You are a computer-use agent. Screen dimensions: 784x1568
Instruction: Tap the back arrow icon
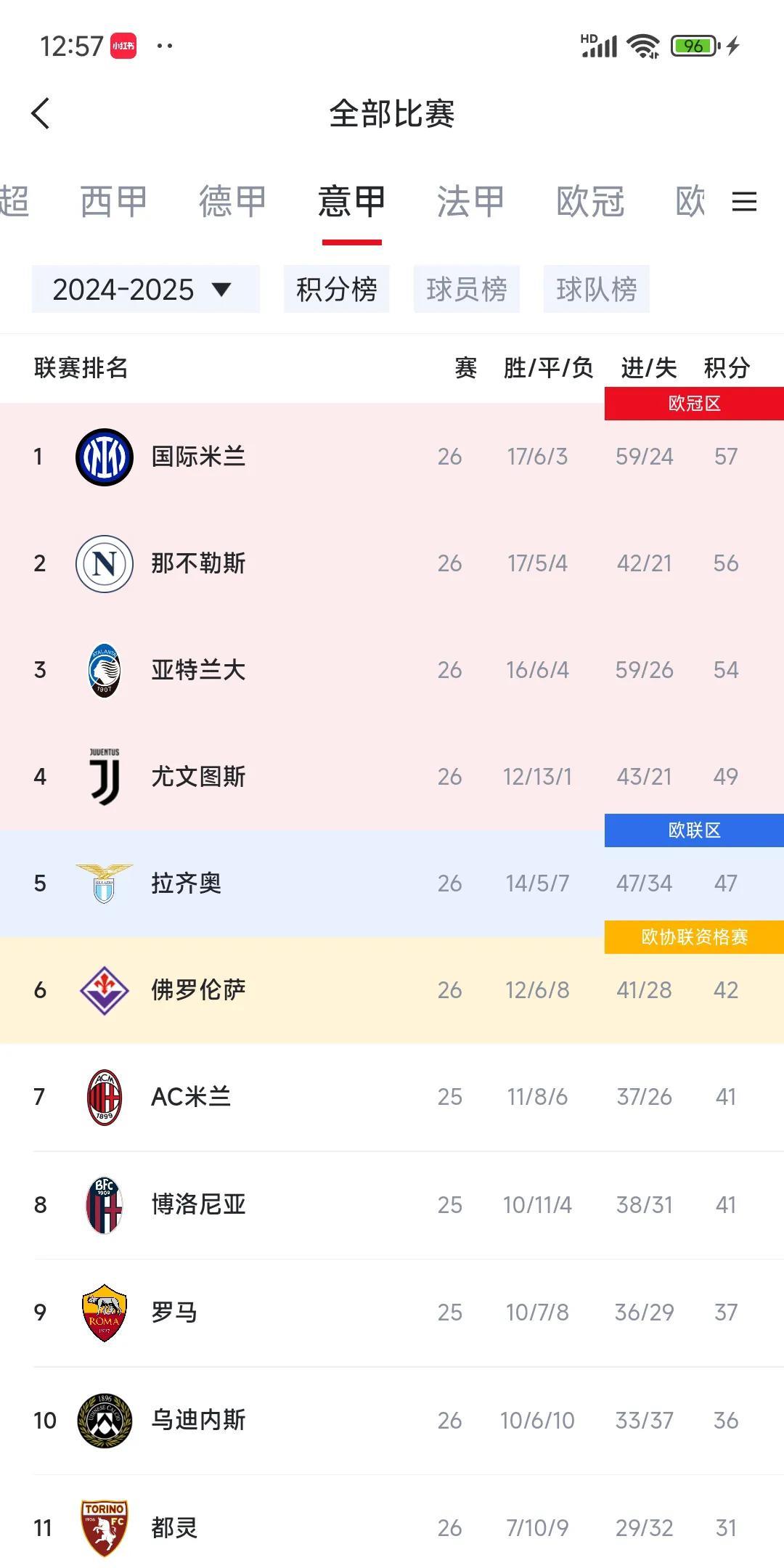click(x=41, y=113)
